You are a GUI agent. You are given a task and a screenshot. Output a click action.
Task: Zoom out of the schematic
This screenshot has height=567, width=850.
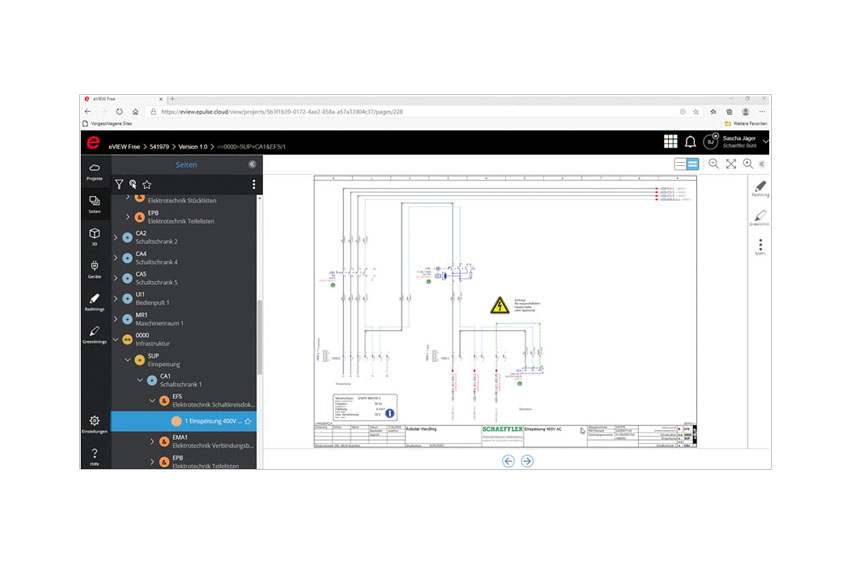(714, 164)
